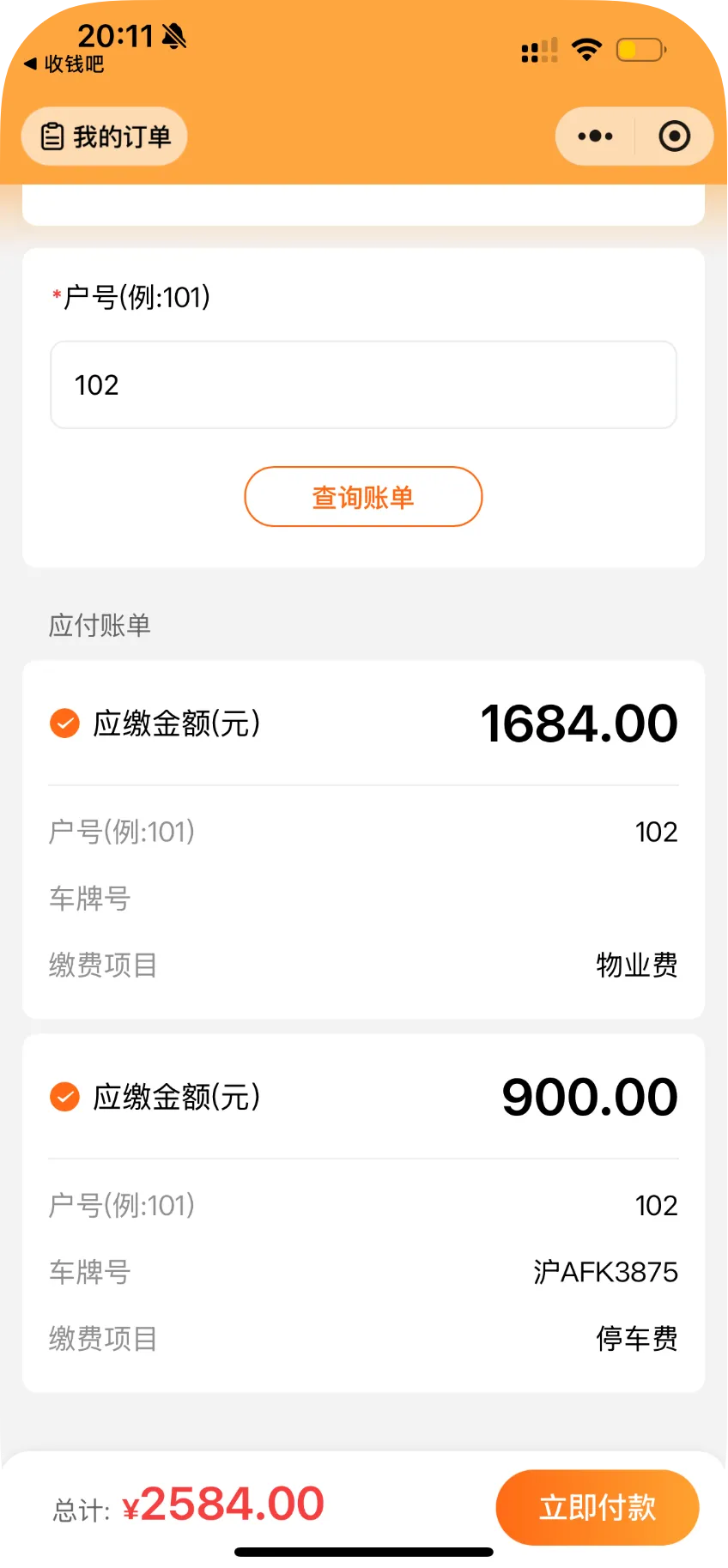This screenshot has height=1568, width=728.
Task: Tap the license plate 沪AFK3875
Action: pyautogui.click(x=605, y=1272)
